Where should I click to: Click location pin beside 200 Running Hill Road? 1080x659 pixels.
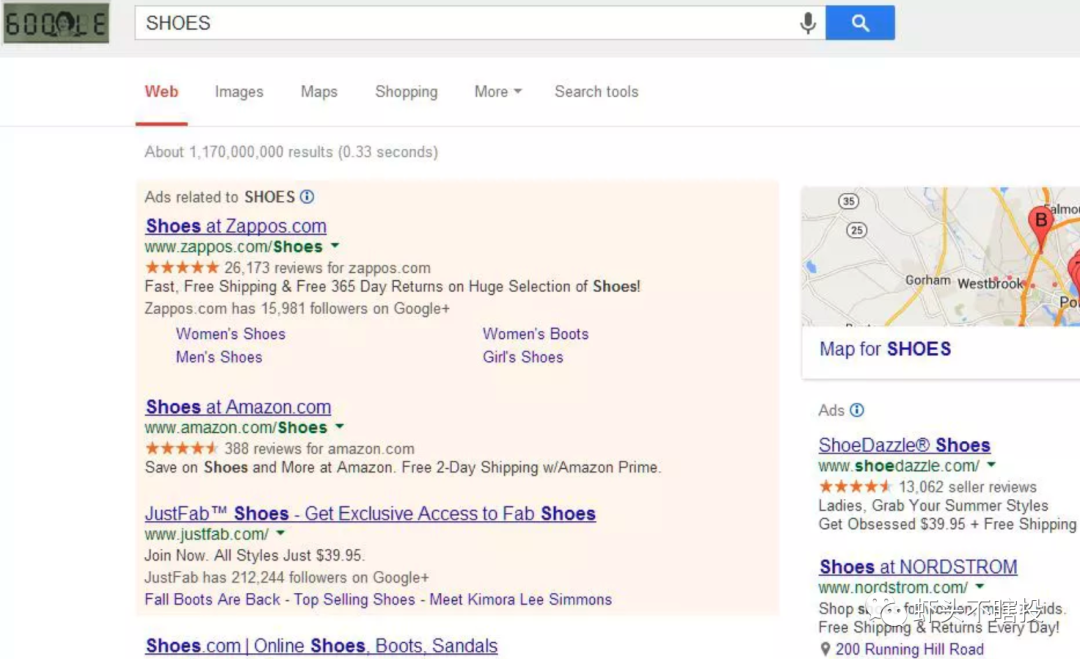[825, 649]
